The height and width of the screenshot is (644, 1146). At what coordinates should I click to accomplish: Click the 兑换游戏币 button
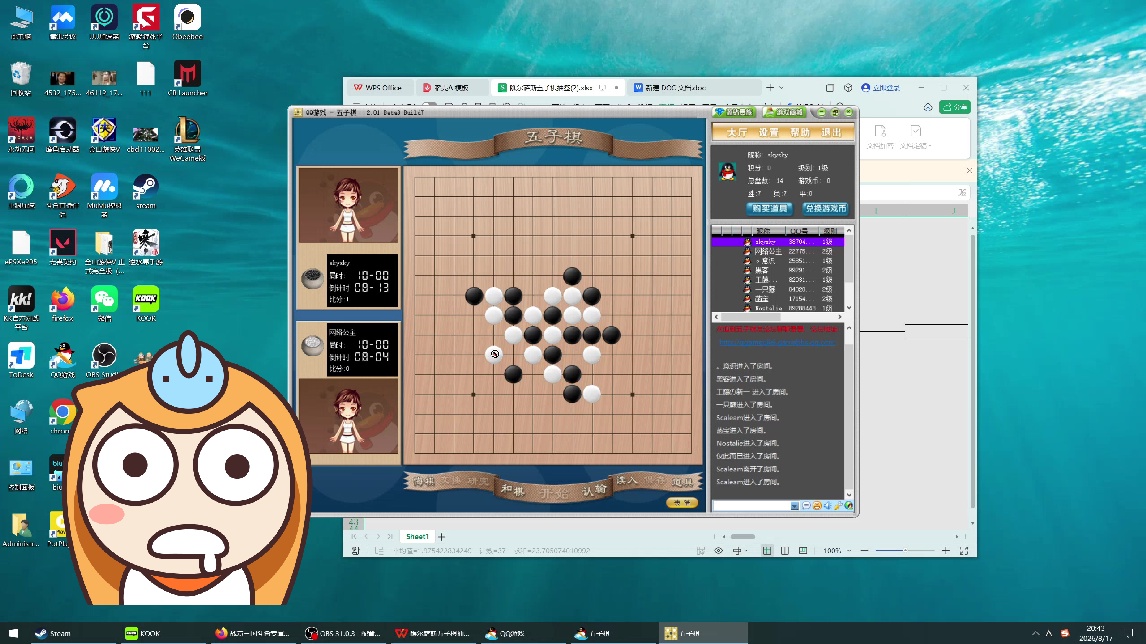(x=825, y=208)
